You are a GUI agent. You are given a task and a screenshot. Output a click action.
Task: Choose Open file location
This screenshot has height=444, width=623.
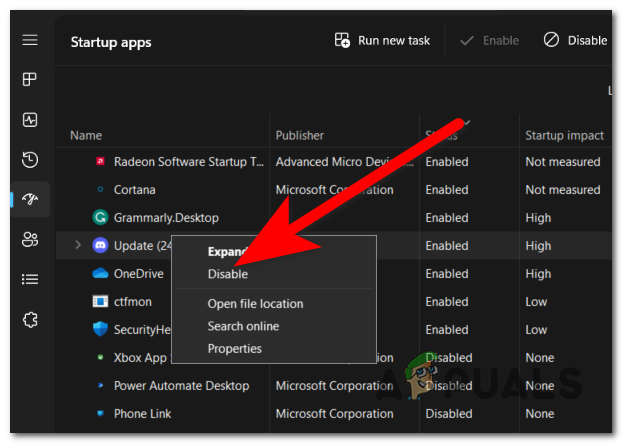[x=255, y=304]
